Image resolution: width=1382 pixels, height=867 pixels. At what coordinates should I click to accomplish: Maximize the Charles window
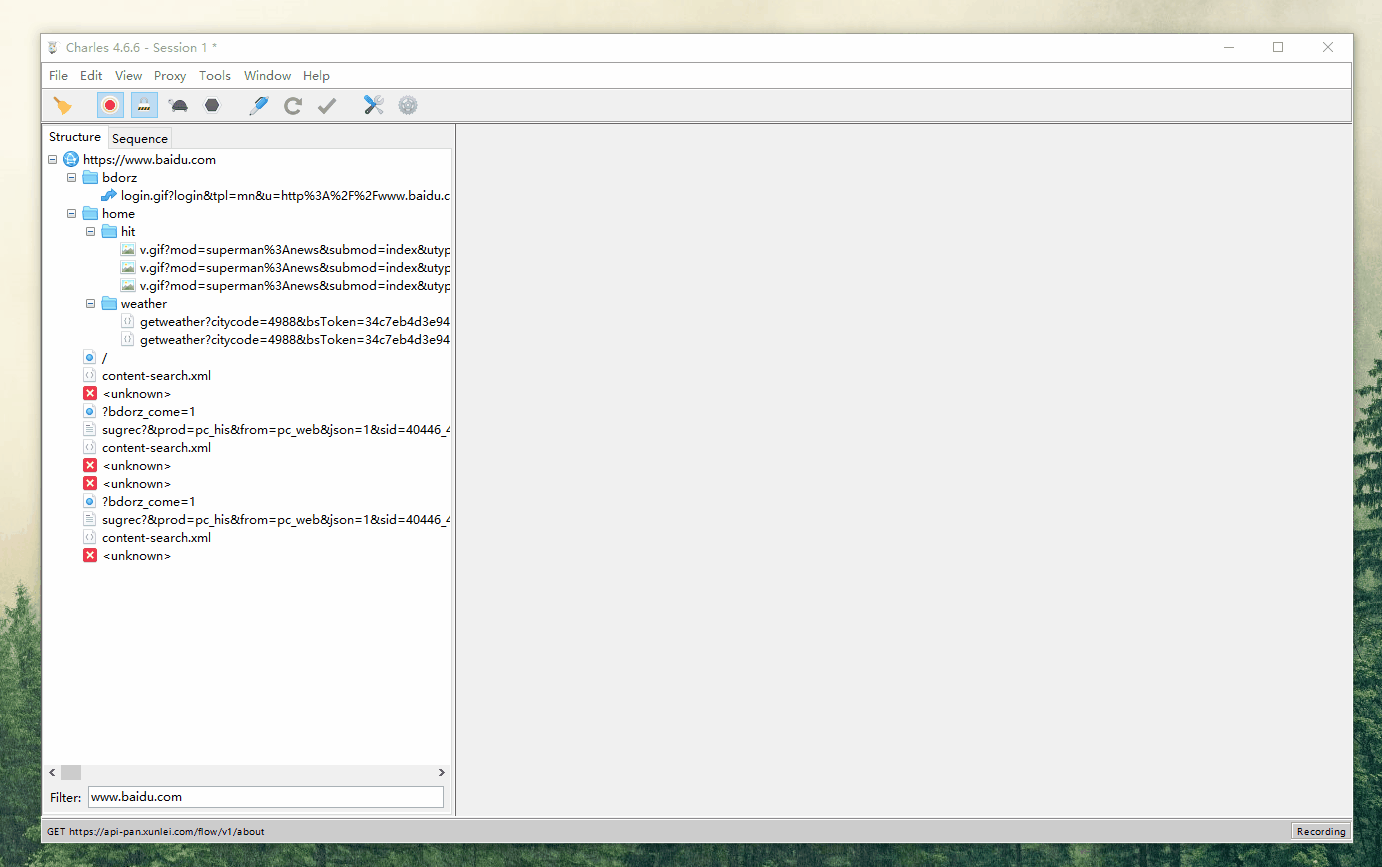tap(1278, 47)
